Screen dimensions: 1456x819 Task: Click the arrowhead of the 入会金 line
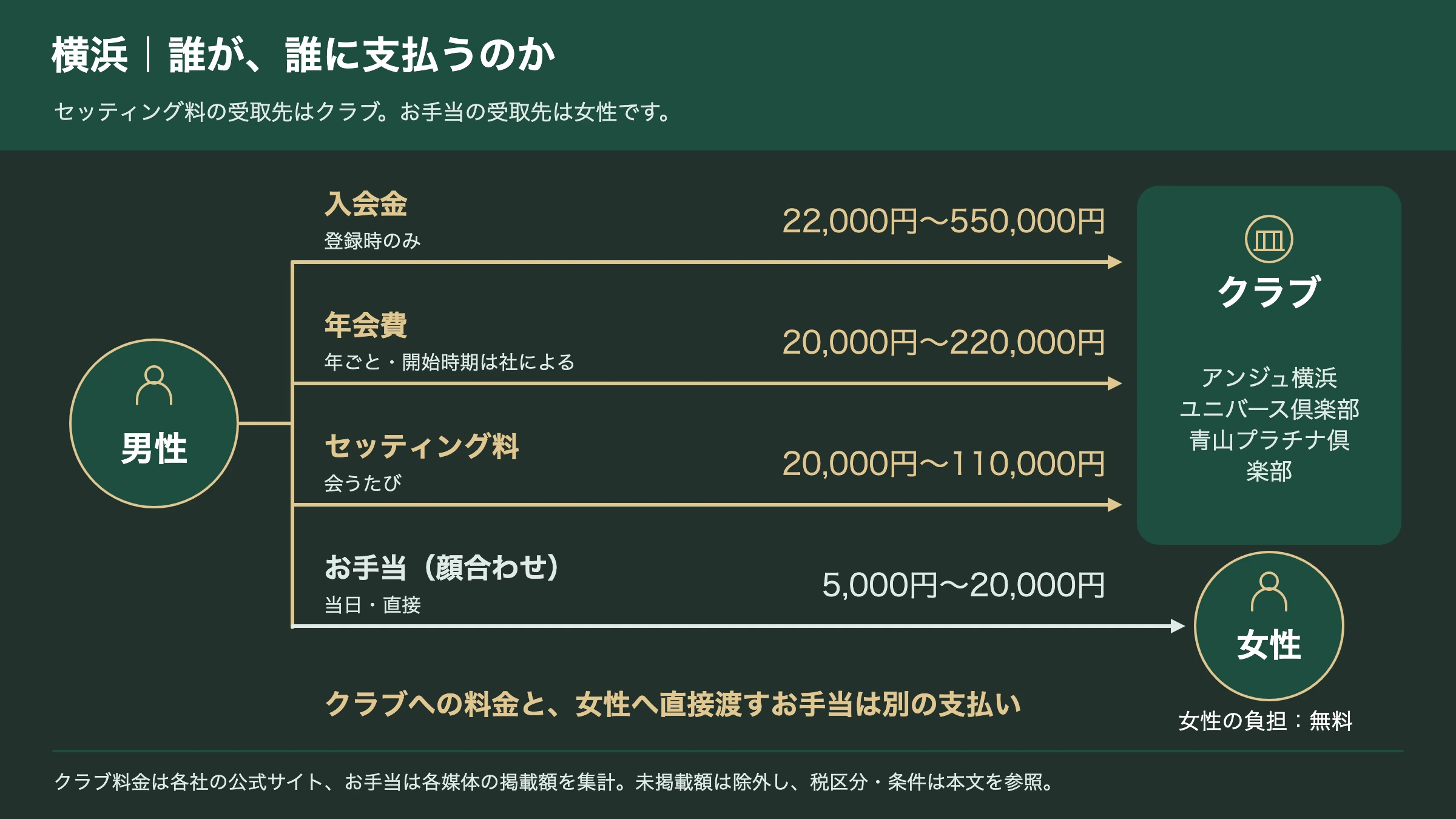1114,262
